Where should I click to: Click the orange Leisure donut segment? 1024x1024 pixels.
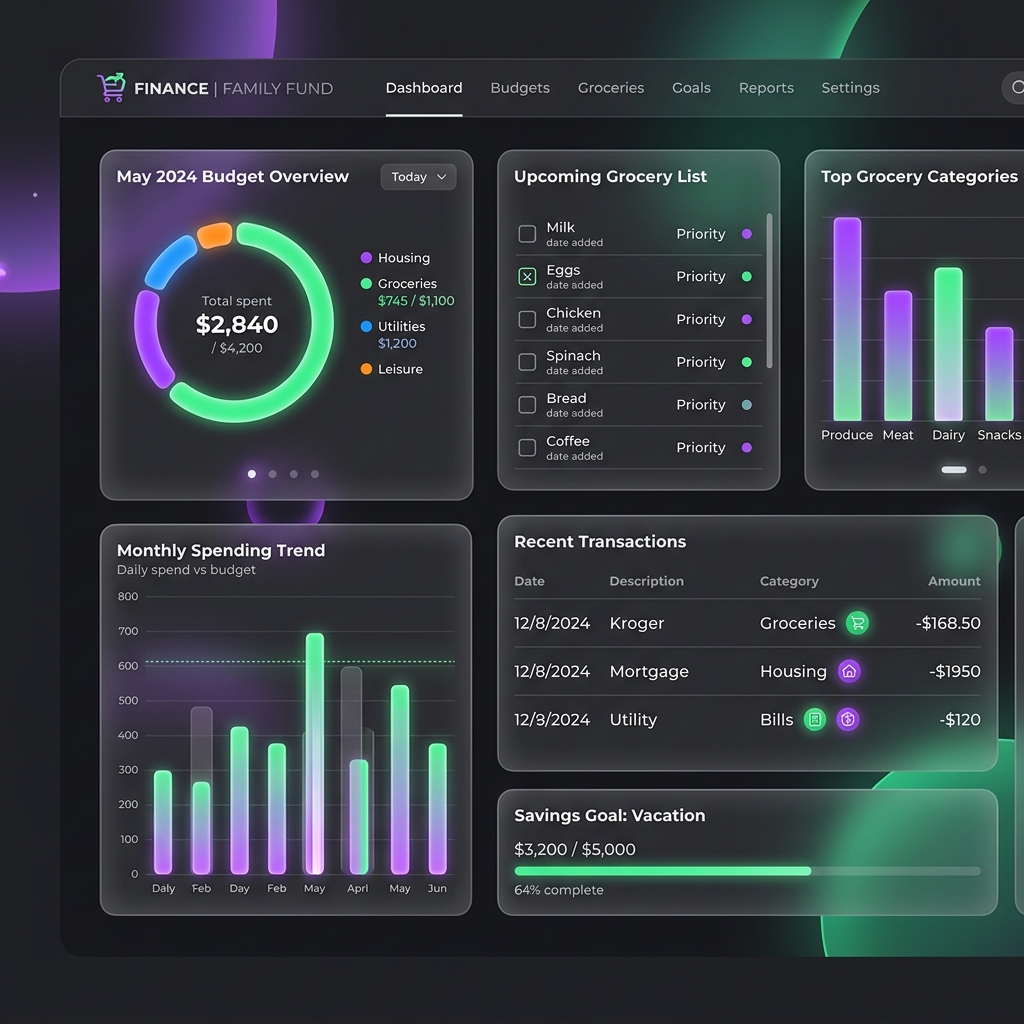coord(215,235)
